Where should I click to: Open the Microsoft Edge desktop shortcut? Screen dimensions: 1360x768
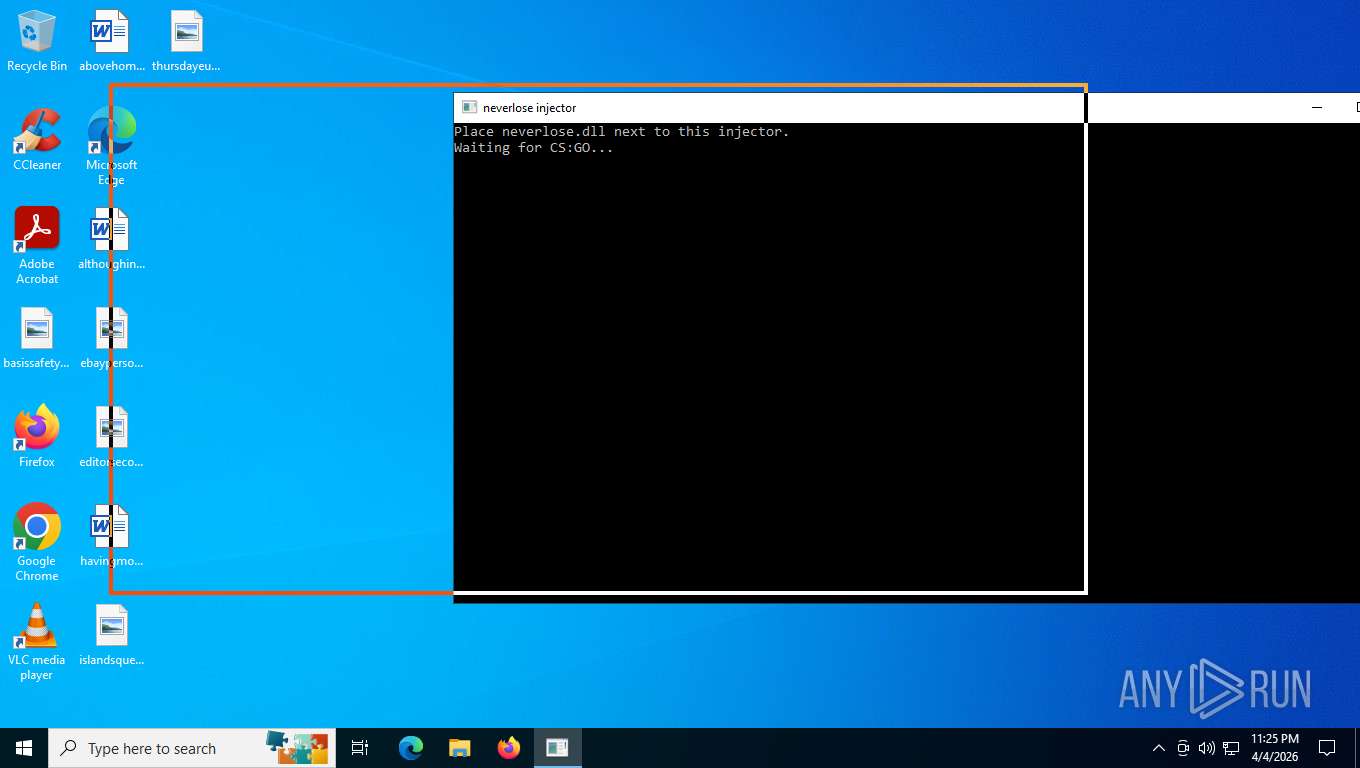[x=111, y=147]
